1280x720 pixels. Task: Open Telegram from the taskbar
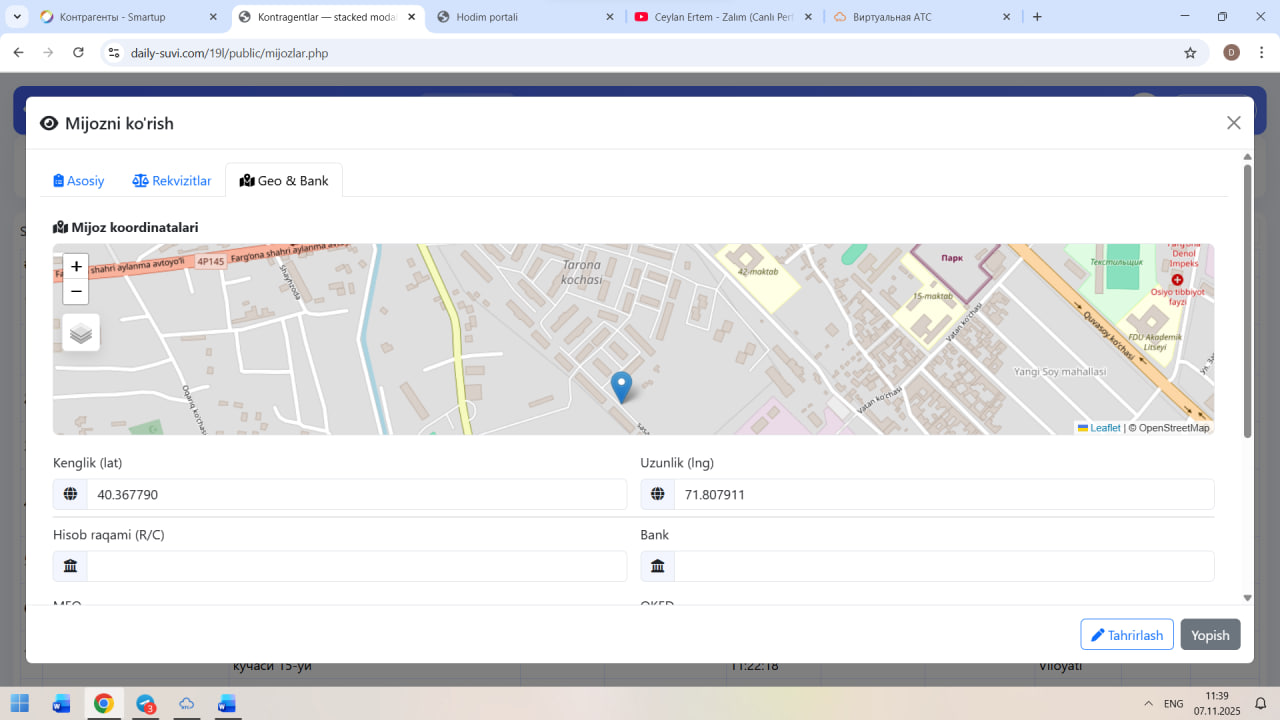[x=146, y=704]
